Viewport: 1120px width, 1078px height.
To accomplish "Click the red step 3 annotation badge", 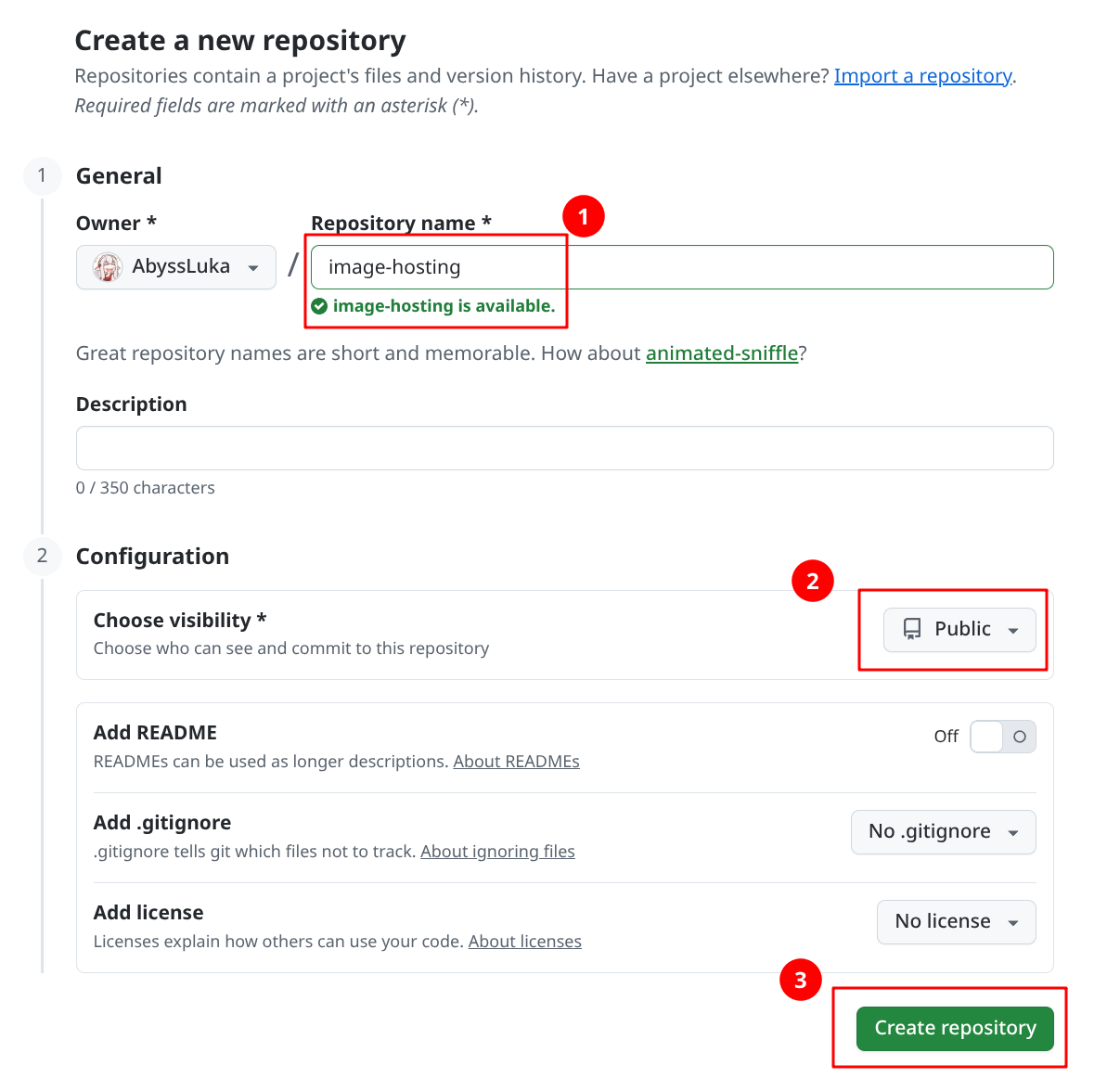I will [801, 980].
